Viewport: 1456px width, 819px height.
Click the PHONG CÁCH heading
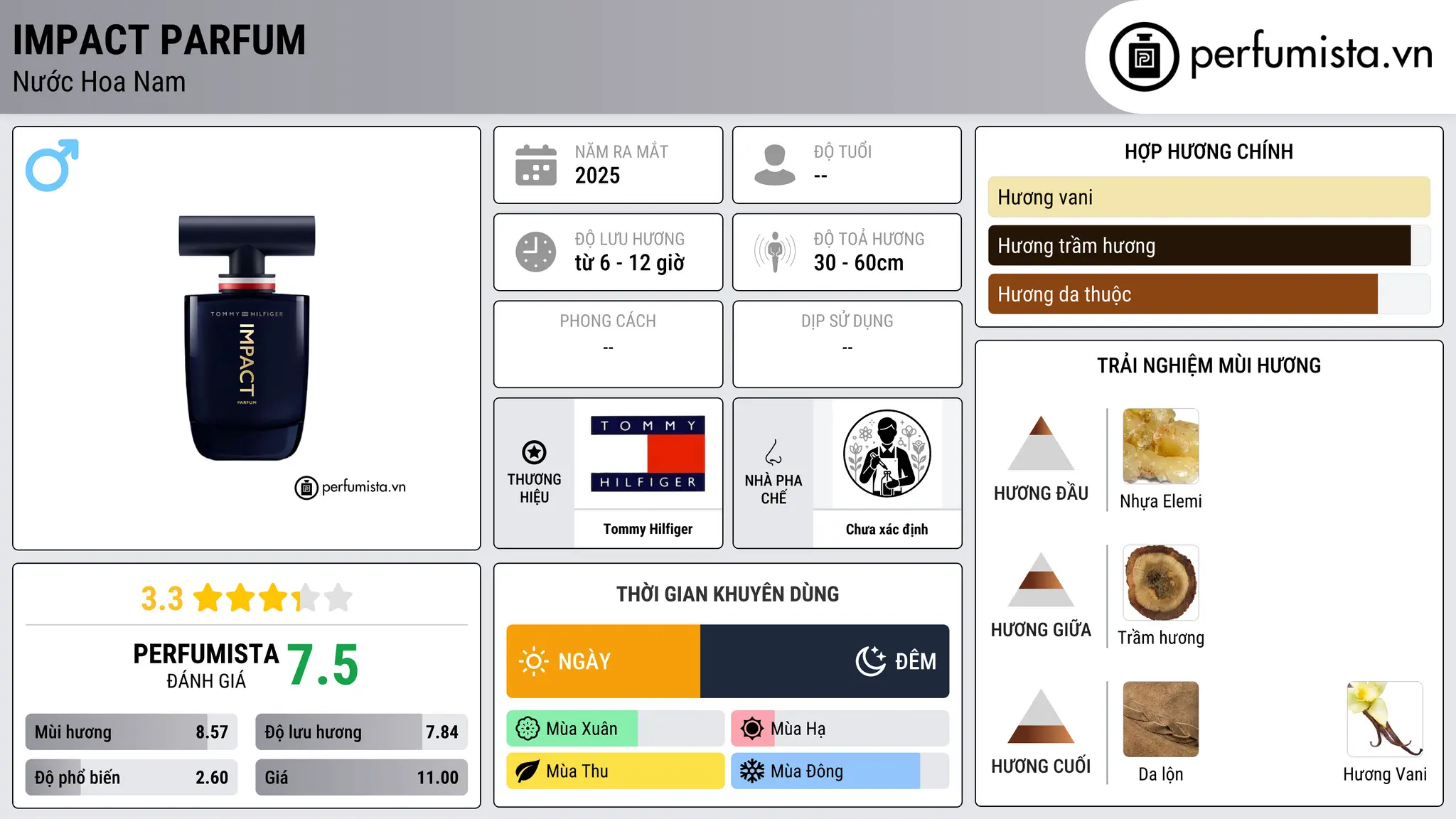(x=608, y=321)
